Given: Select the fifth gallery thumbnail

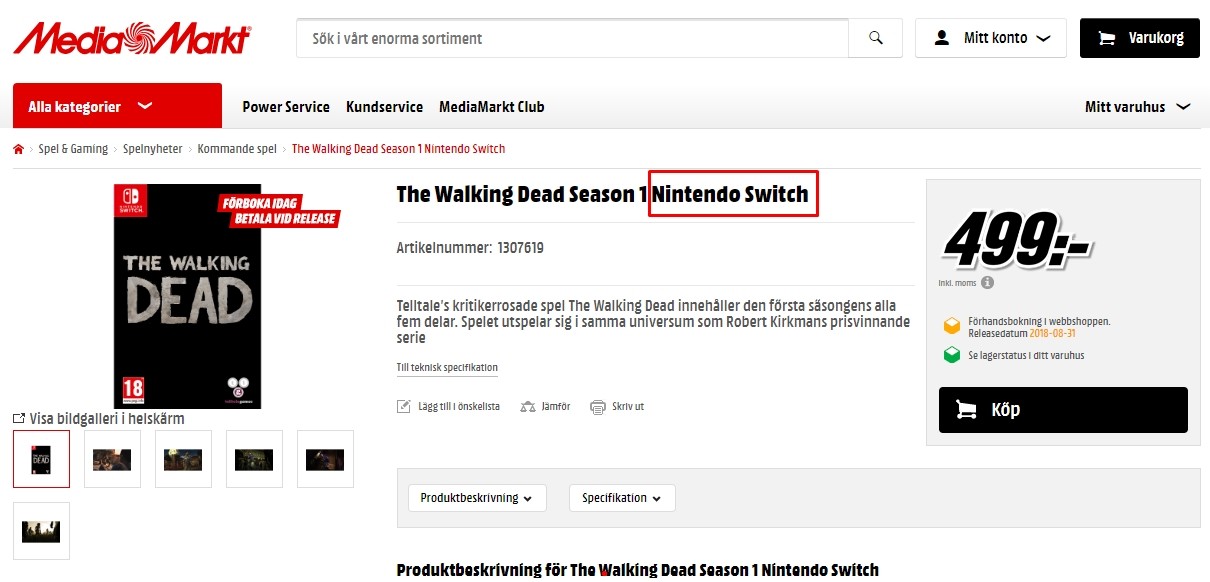Looking at the screenshot, I should click(x=325, y=459).
